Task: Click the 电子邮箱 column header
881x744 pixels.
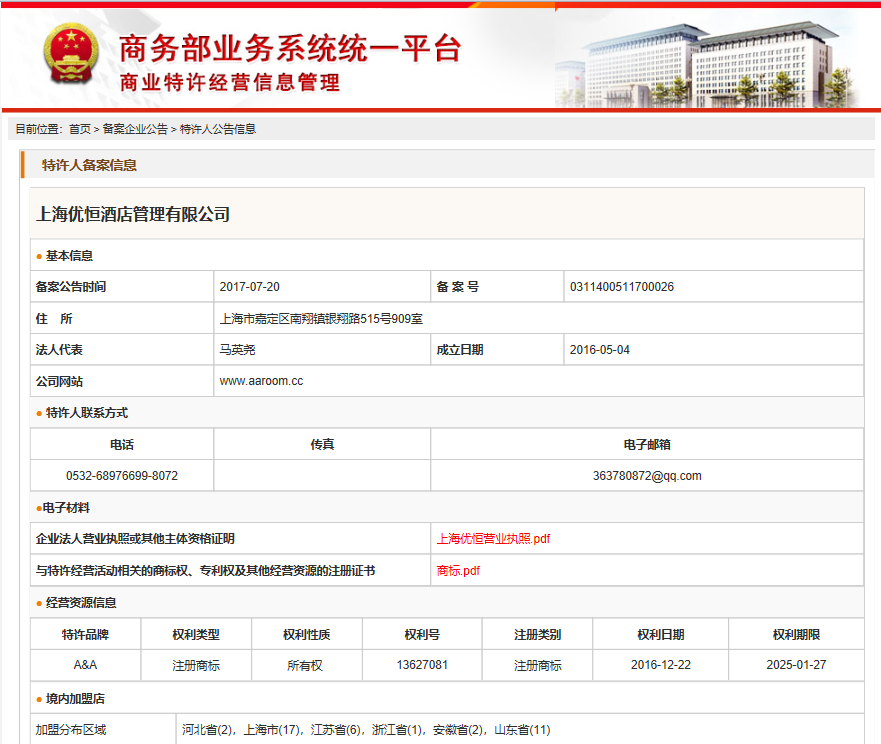Action: pyautogui.click(x=647, y=444)
